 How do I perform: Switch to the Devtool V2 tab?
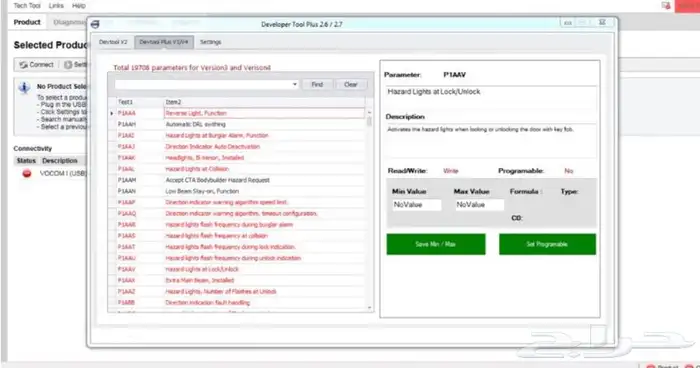tap(113, 42)
